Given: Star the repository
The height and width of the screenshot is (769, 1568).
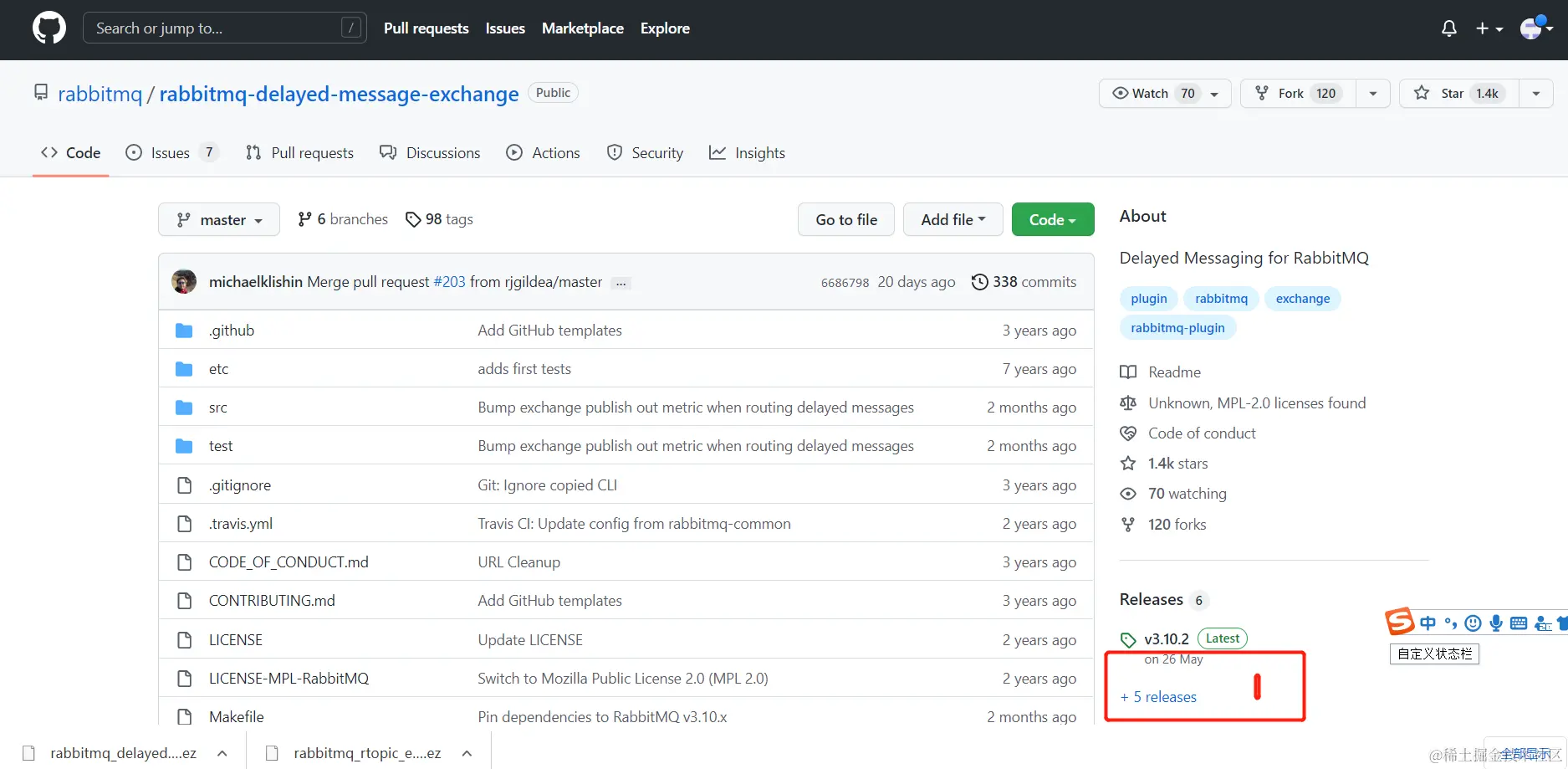Looking at the screenshot, I should [1459, 94].
